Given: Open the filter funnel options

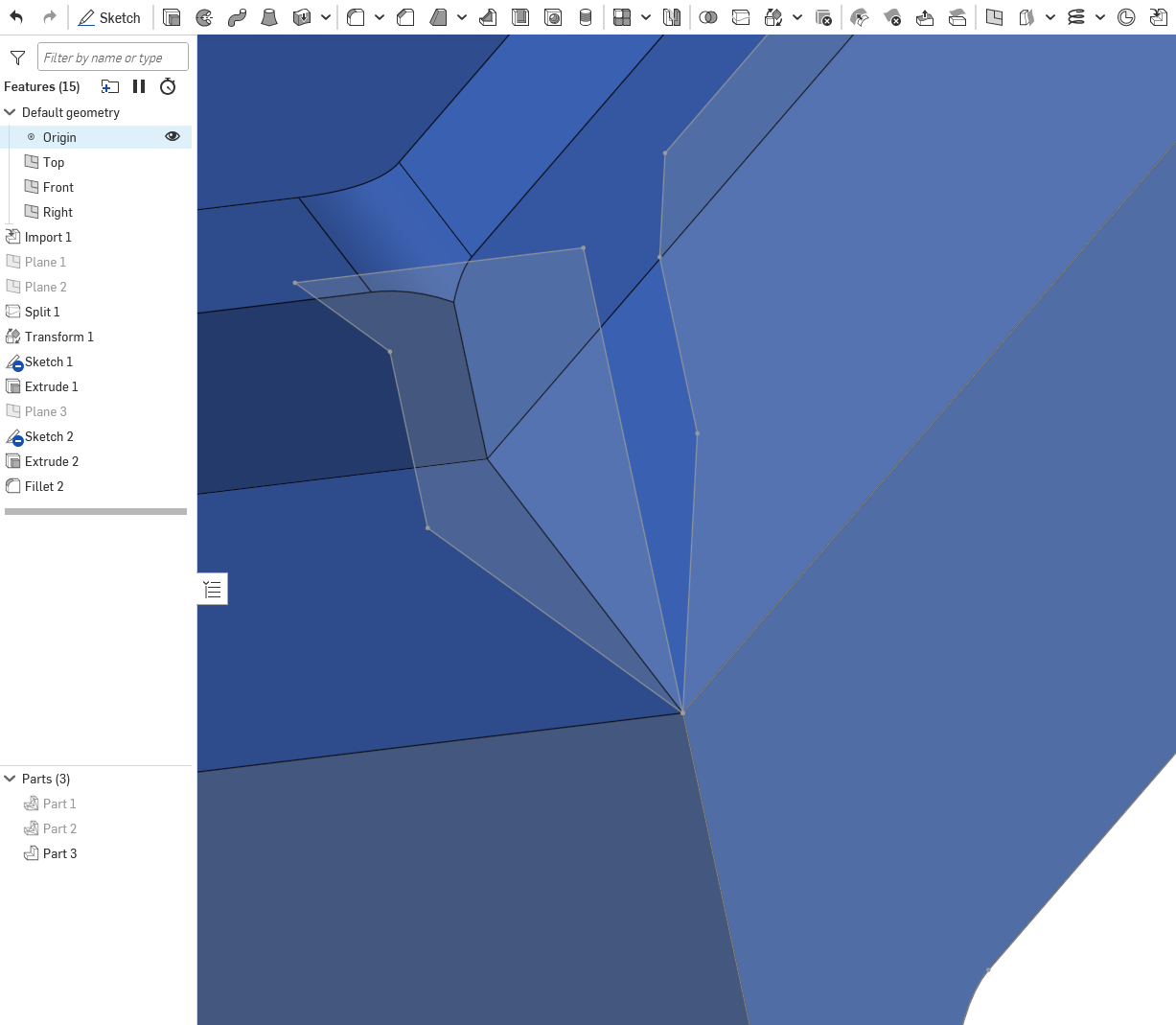Looking at the screenshot, I should (x=17, y=57).
